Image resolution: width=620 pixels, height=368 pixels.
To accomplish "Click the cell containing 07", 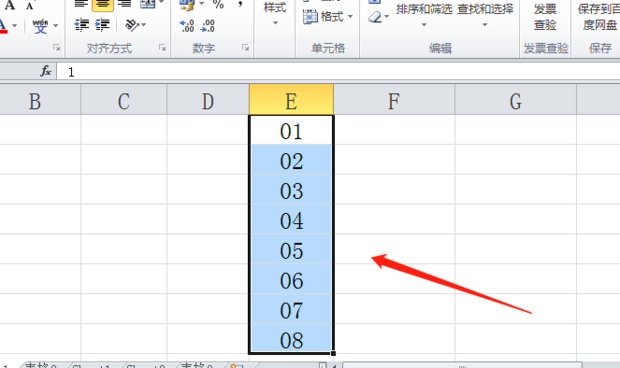I will 291,309.
